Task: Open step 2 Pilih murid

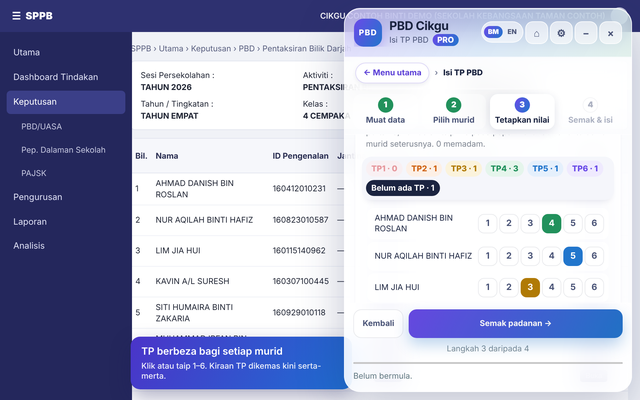Action: point(453,111)
